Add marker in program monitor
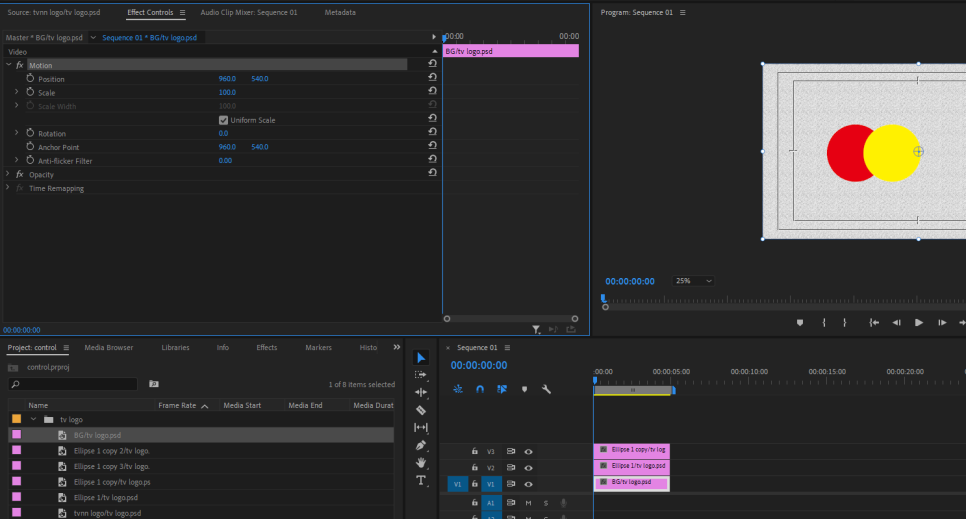Image resolution: width=966 pixels, height=519 pixels. coord(800,322)
